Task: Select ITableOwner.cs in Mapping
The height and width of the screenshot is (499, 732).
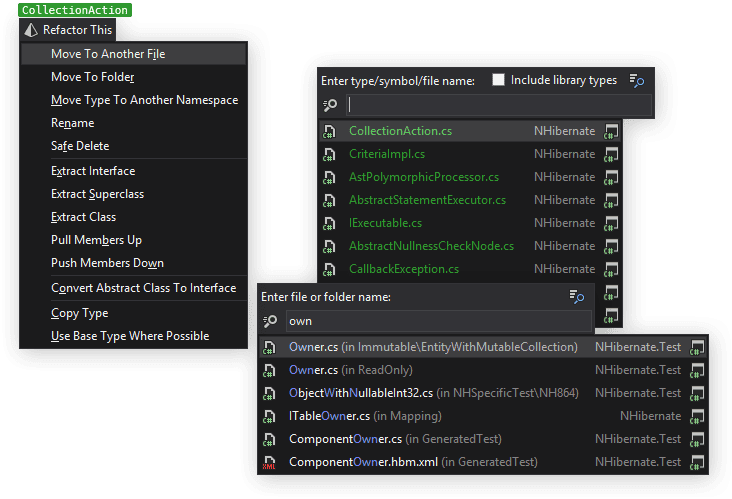Action: pyautogui.click(x=483, y=416)
